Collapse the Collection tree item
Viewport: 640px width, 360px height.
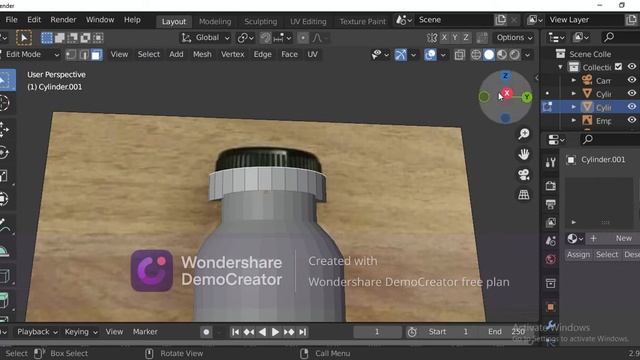tap(560, 67)
